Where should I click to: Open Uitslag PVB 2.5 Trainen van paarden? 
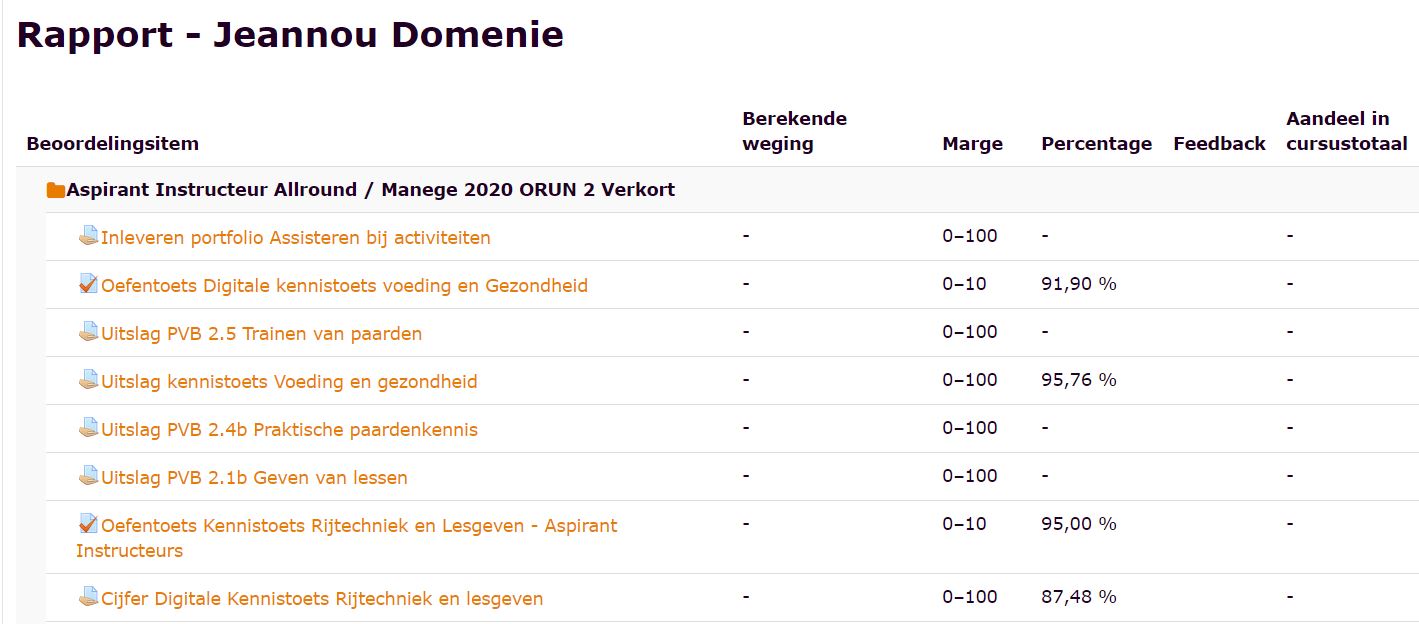[261, 334]
